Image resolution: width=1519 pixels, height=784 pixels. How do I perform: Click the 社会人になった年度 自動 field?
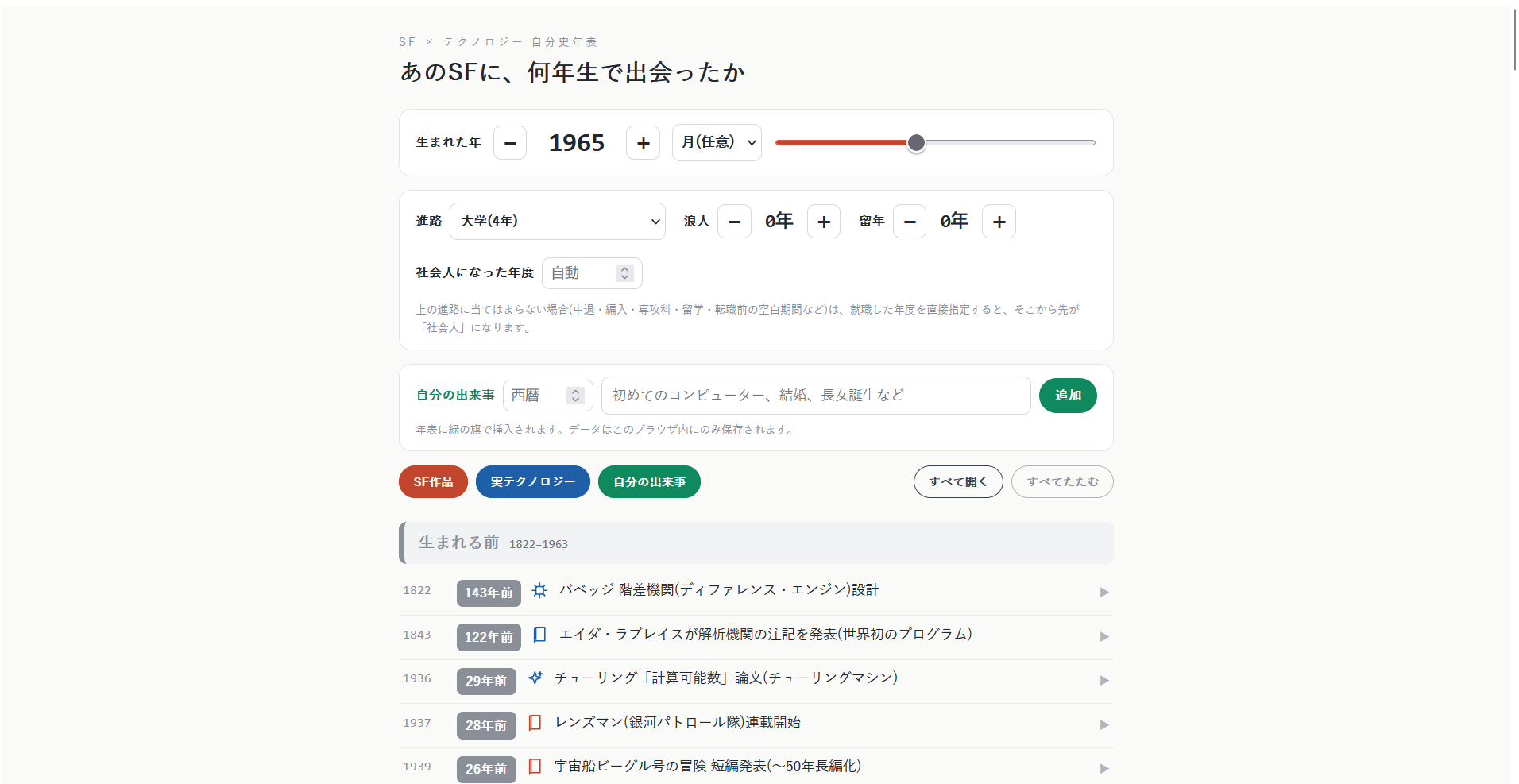point(592,273)
